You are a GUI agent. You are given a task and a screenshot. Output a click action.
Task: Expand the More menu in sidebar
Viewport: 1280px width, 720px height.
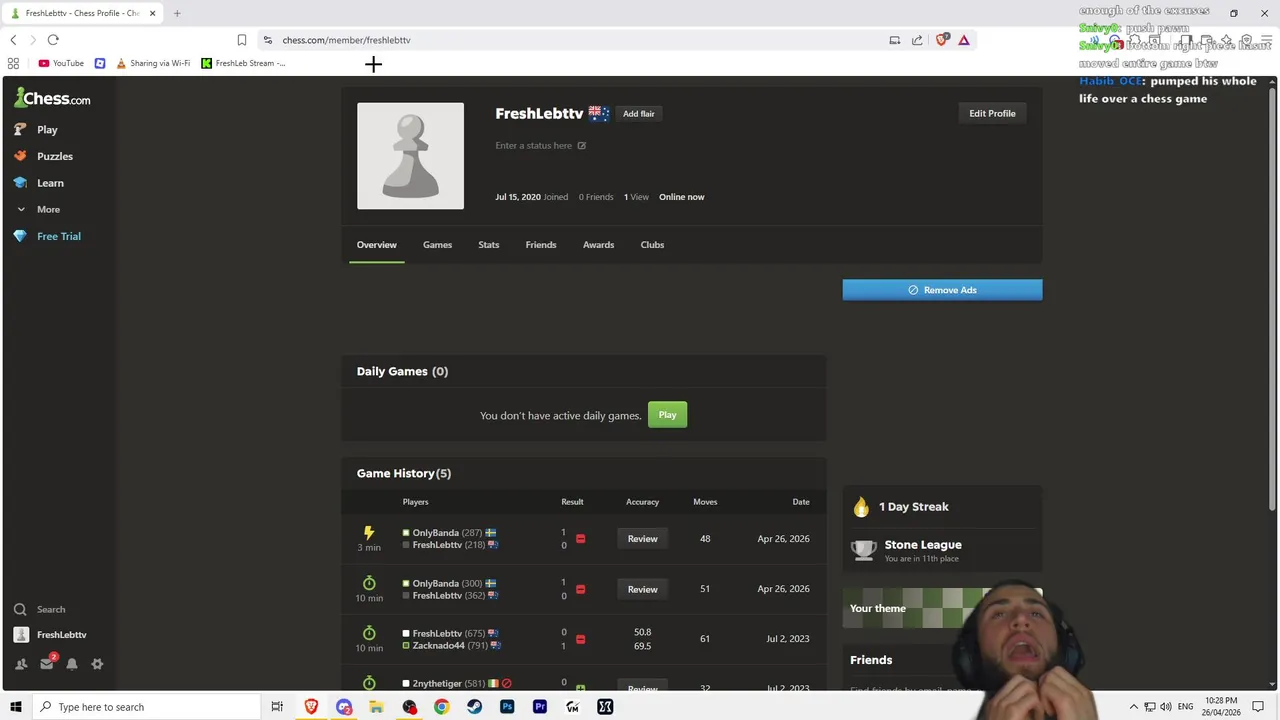48,209
